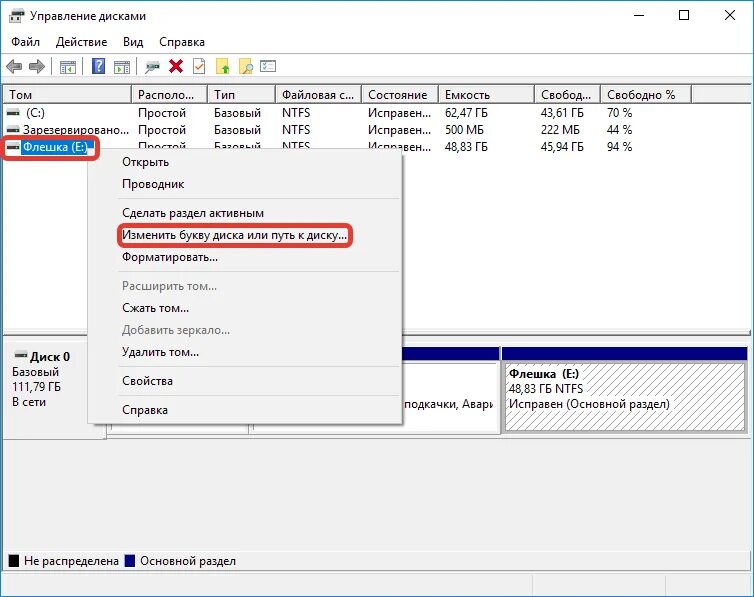This screenshot has width=754, height=597.
Task: Click the 222 МБ free space cell
Action: point(560,130)
